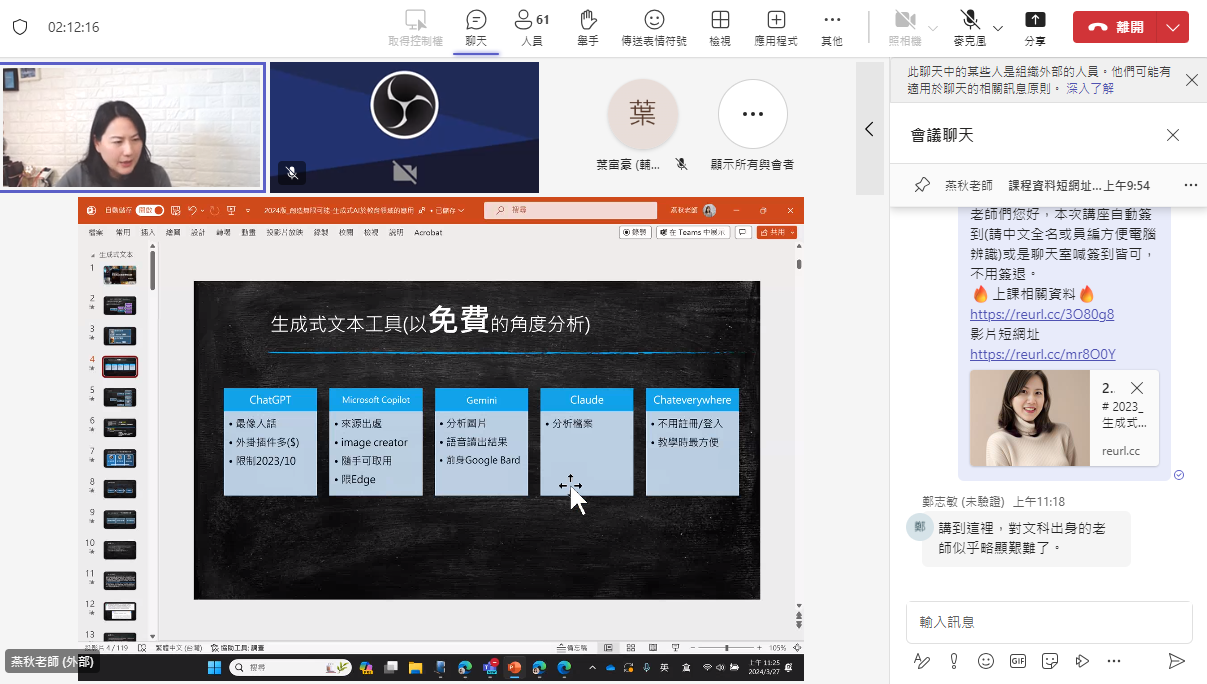This screenshot has width=1207, height=684.
Task: Toggle 自動儲存 switch in shared PowerPoint
Action: coord(150,211)
